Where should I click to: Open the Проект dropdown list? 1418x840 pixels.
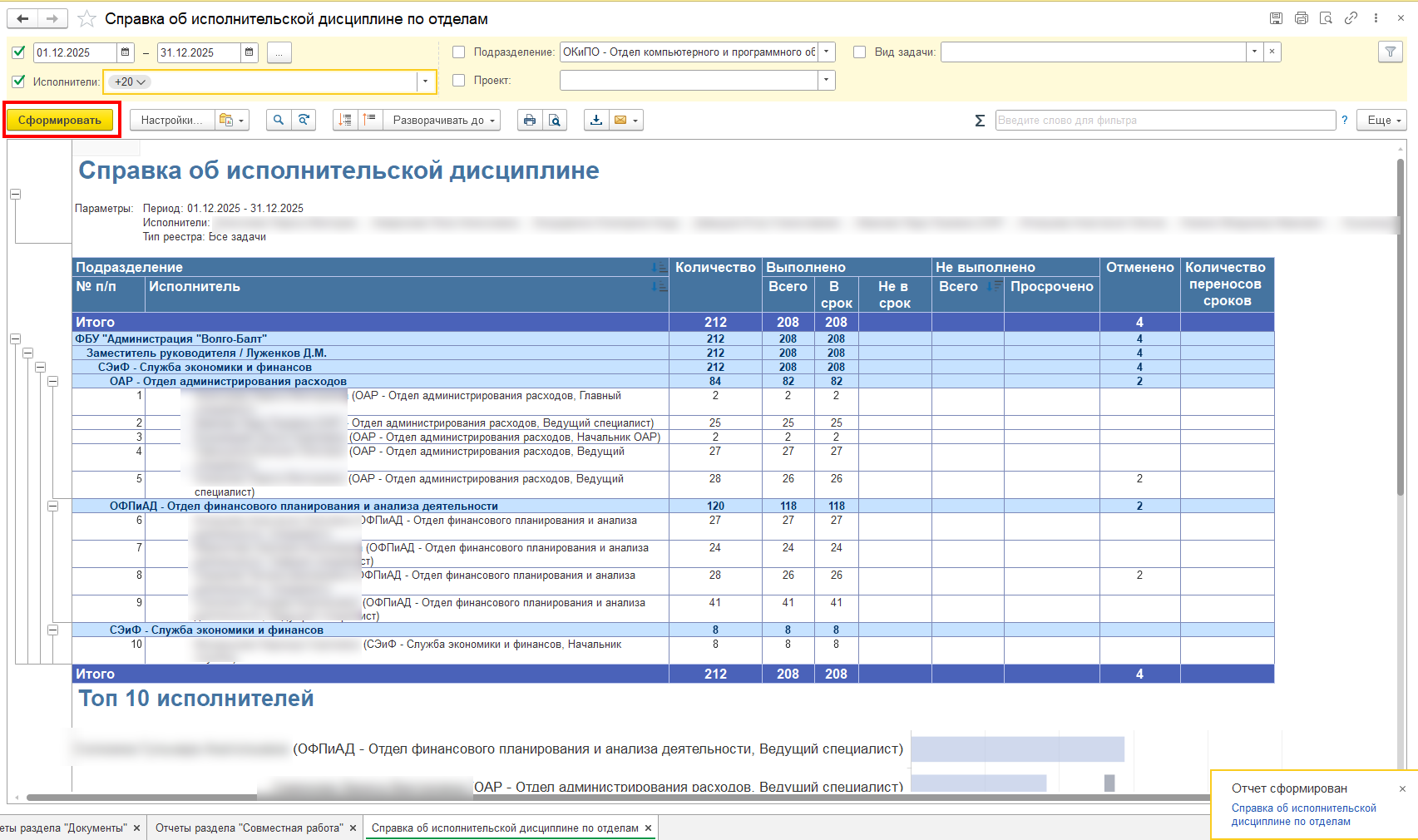(826, 81)
